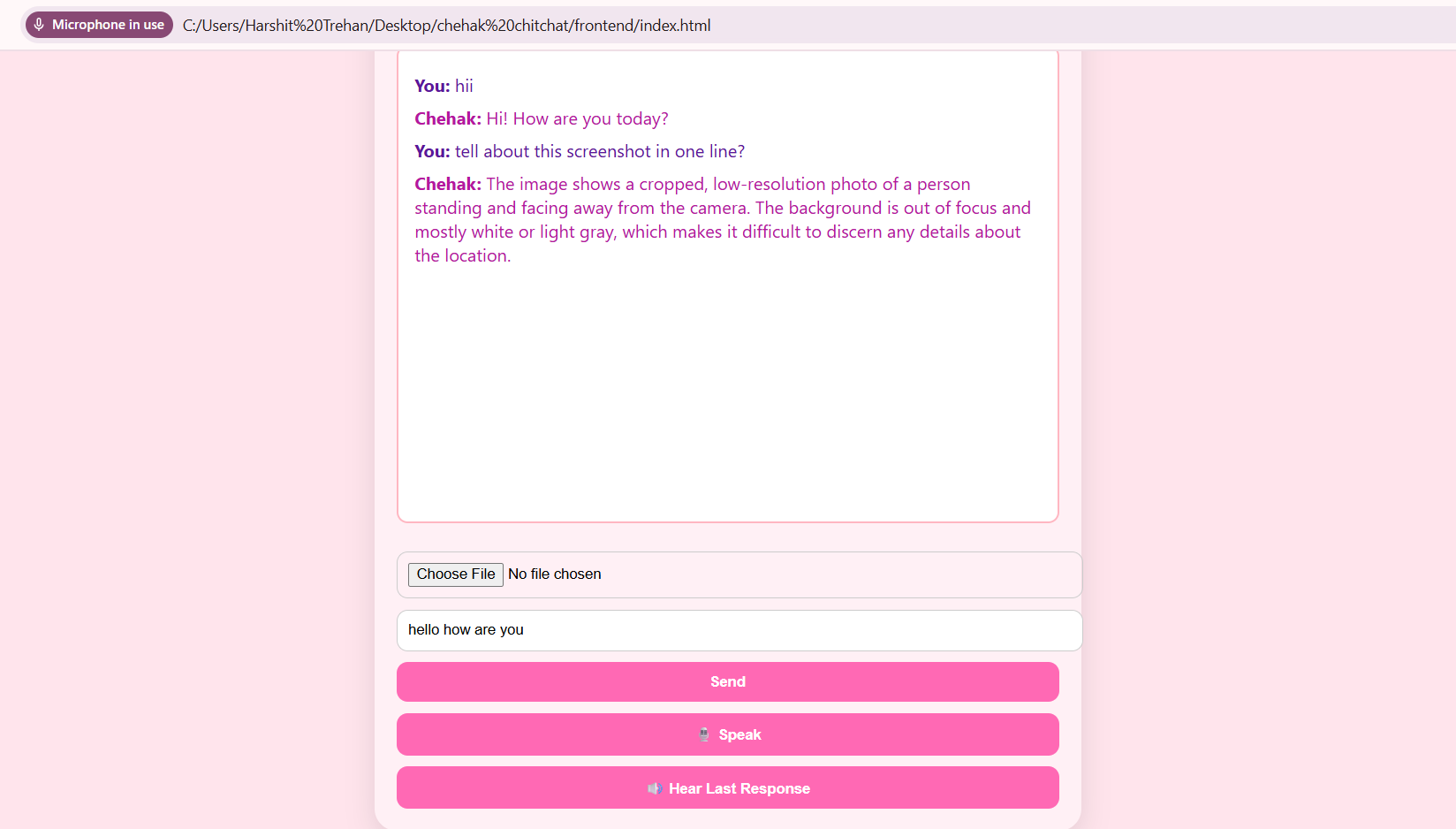This screenshot has width=1456, height=829.
Task: Click the 'You: hii' message
Action: 443,86
